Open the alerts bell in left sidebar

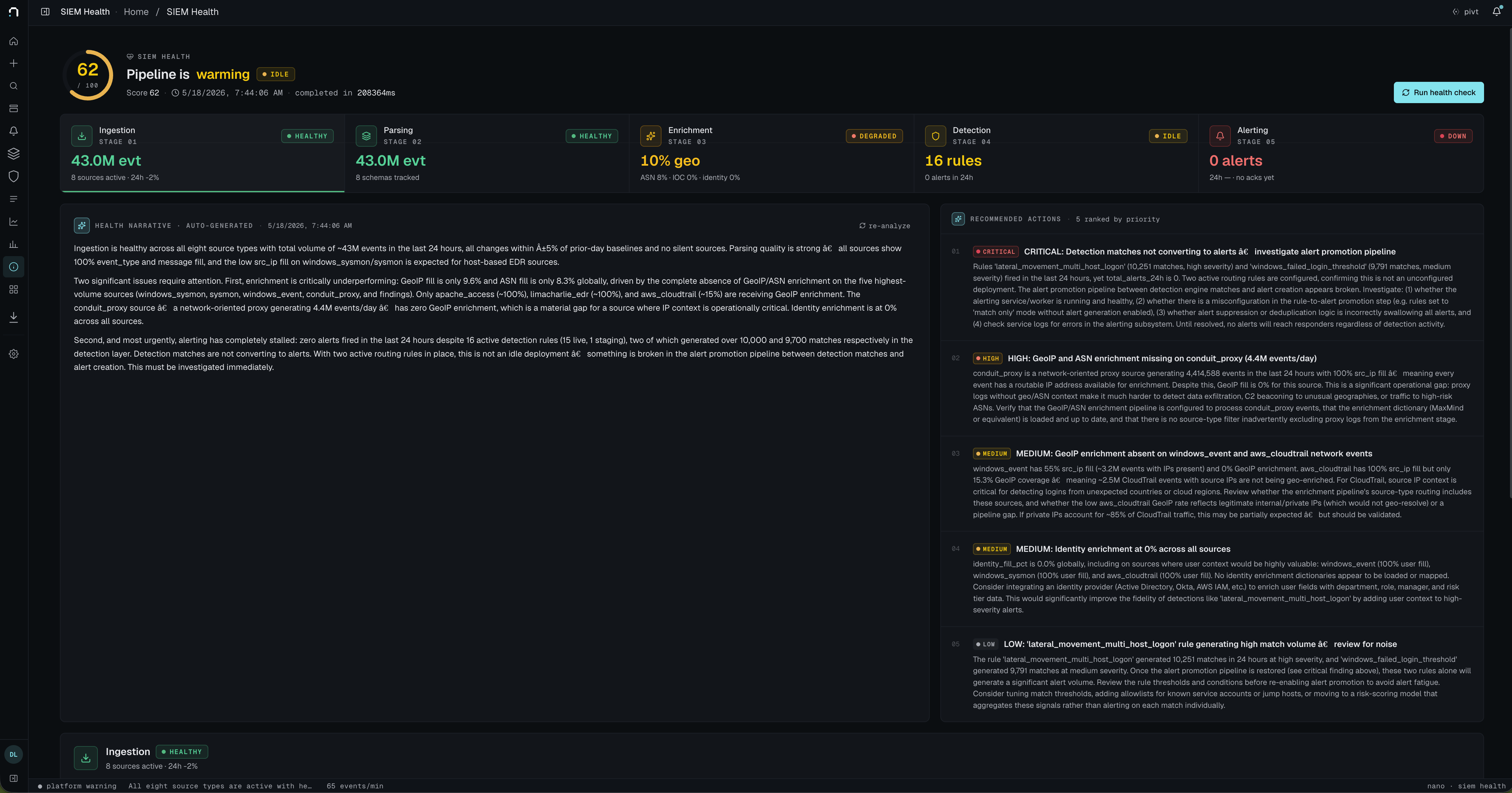point(14,131)
